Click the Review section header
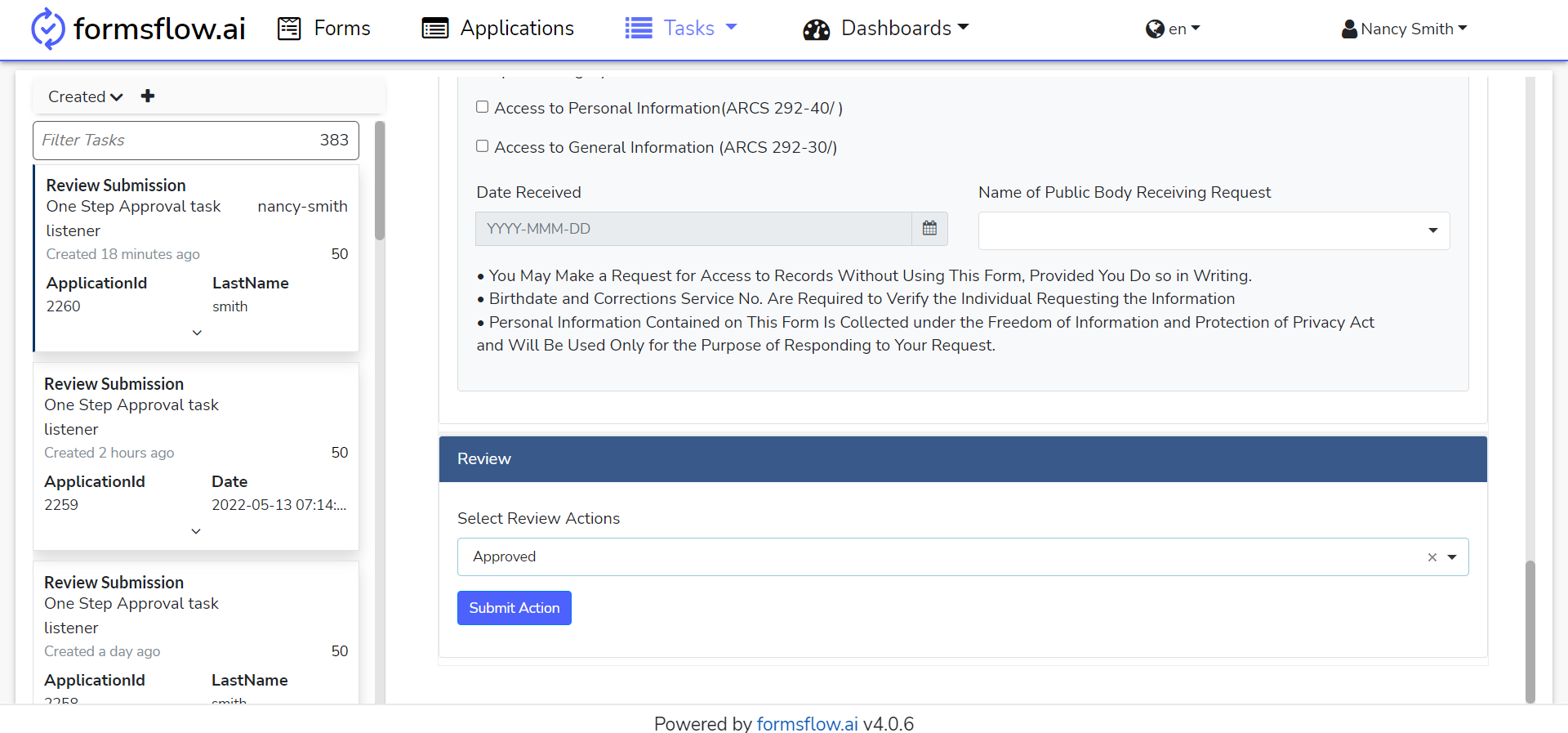 click(x=963, y=459)
